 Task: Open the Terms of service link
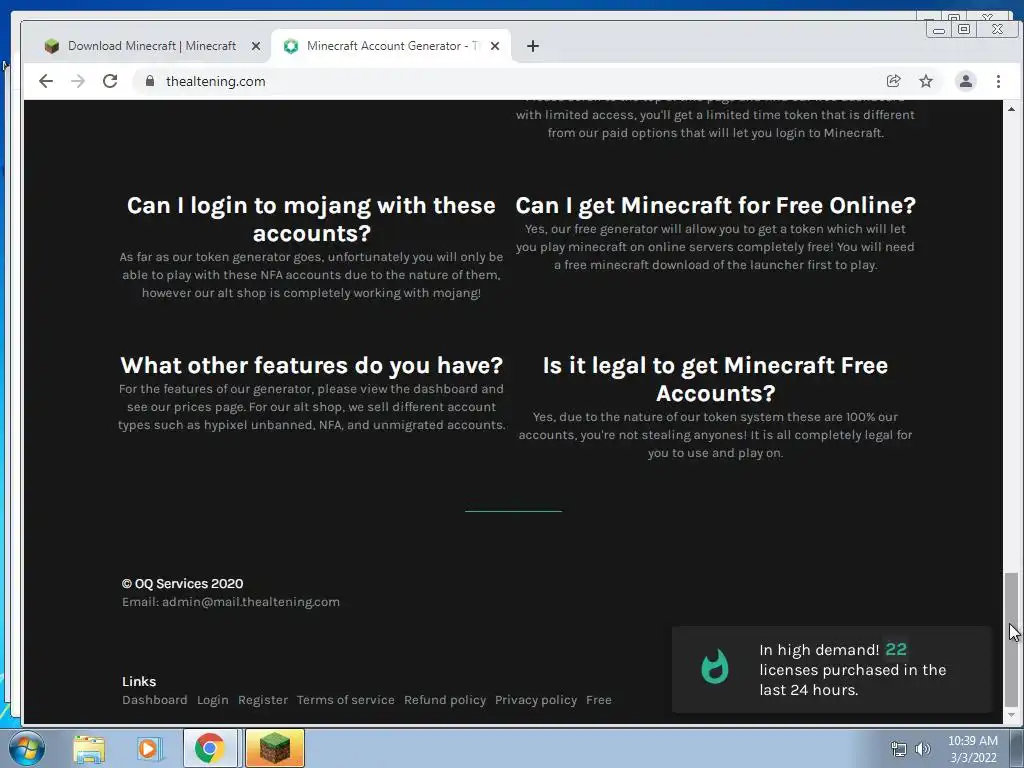pyautogui.click(x=345, y=700)
